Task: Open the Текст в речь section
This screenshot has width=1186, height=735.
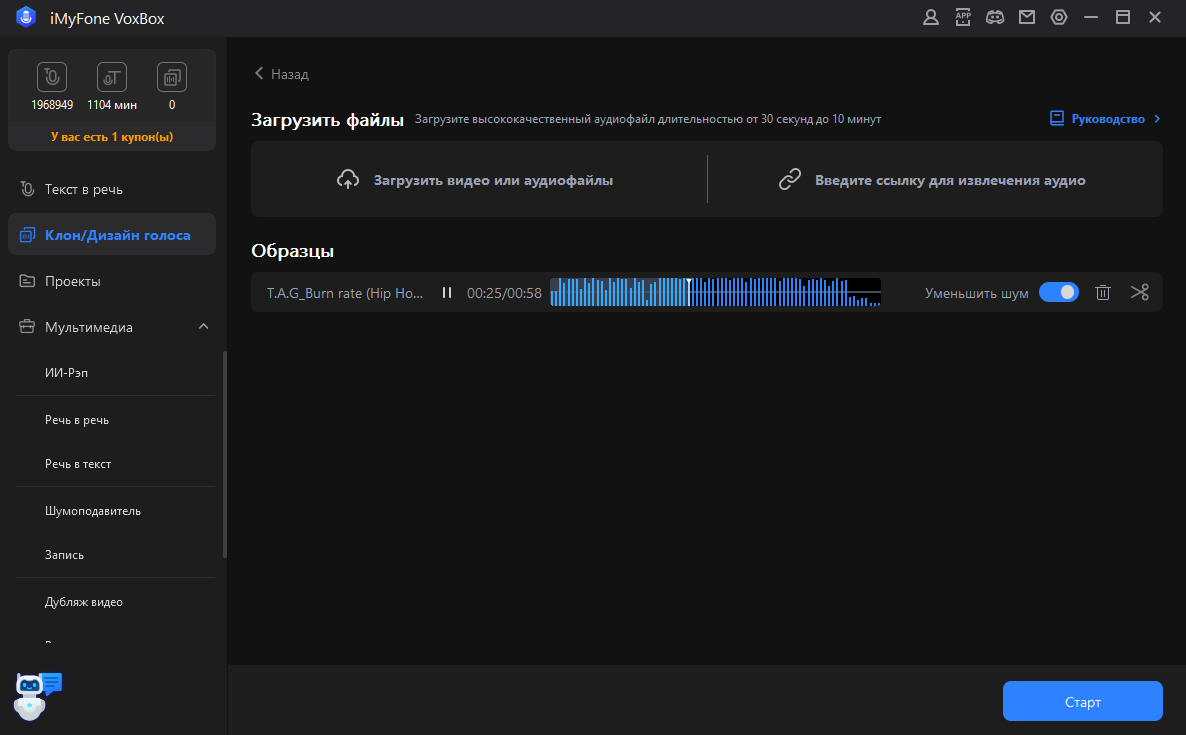Action: click(x=112, y=189)
